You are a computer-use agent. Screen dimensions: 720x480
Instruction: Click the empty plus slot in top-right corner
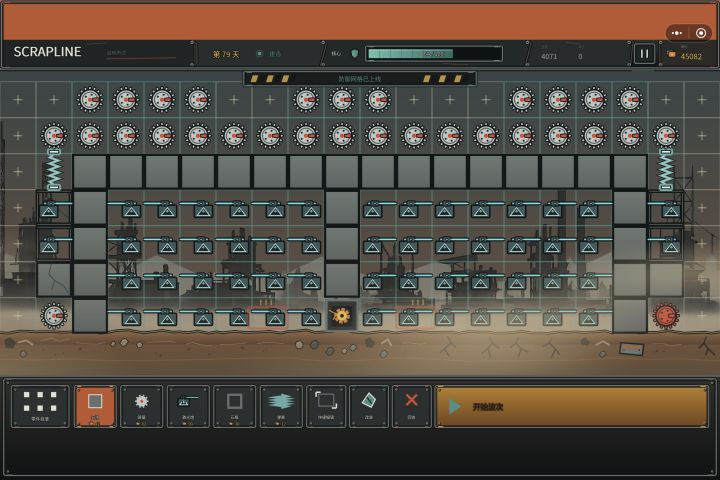pyautogui.click(x=702, y=100)
